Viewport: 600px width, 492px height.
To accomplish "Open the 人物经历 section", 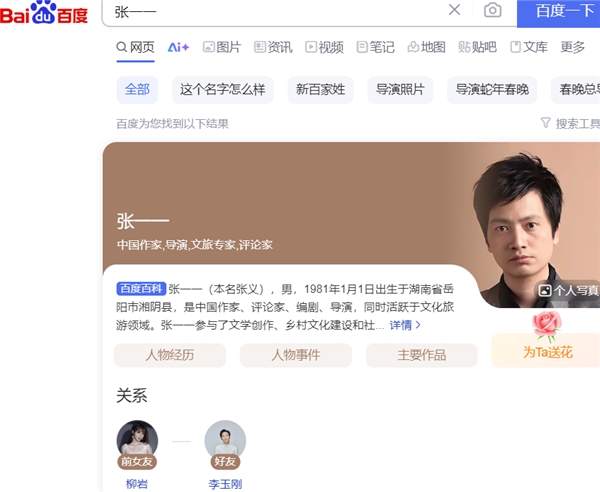I will 170,355.
